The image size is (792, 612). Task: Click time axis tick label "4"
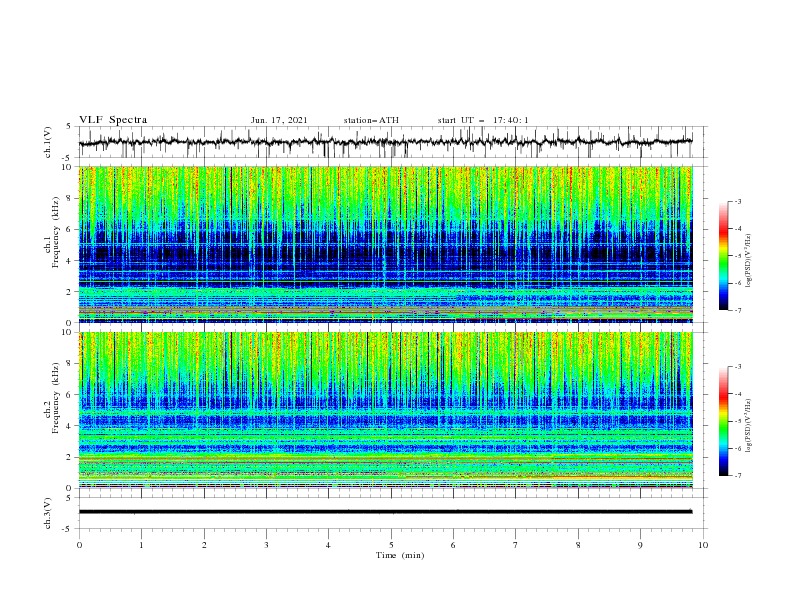pyautogui.click(x=329, y=545)
